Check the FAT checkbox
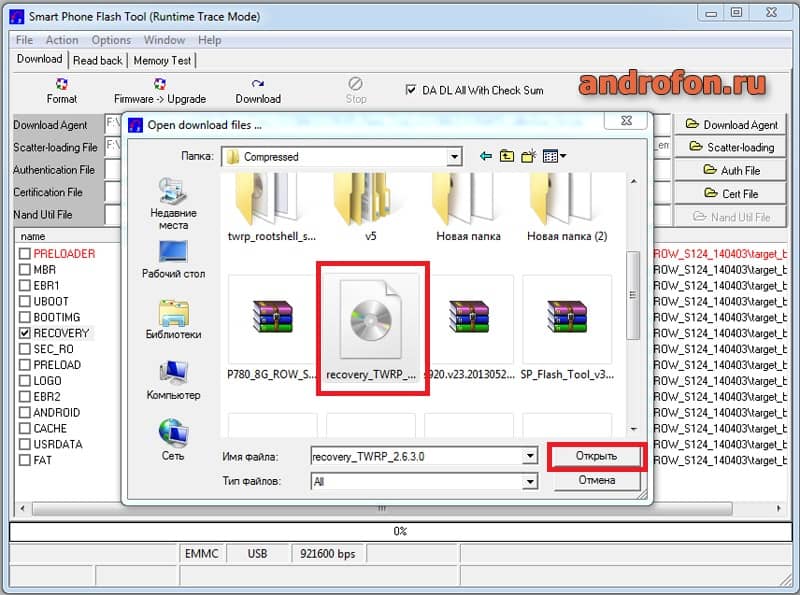This screenshot has height=595, width=800. (24, 460)
